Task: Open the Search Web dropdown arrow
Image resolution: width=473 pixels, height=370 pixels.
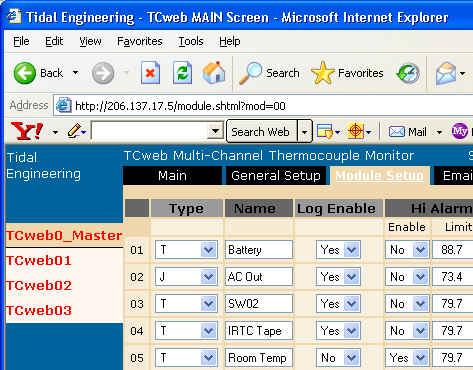Action: click(x=304, y=132)
